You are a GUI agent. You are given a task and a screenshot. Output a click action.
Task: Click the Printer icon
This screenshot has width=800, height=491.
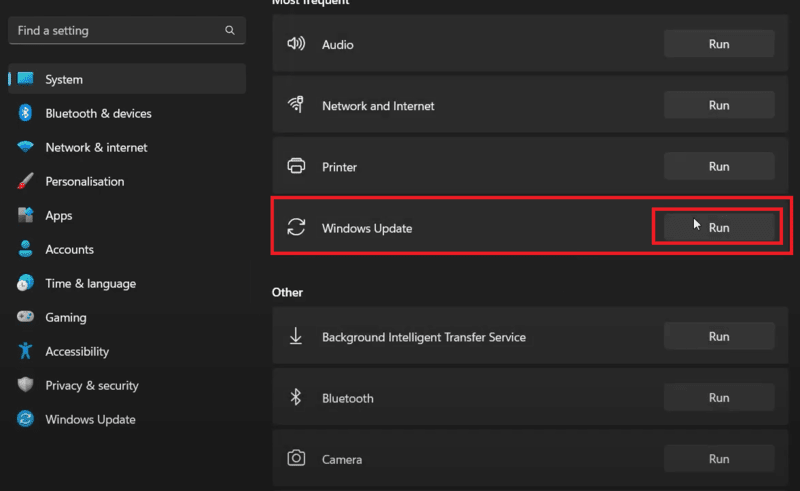coord(296,166)
